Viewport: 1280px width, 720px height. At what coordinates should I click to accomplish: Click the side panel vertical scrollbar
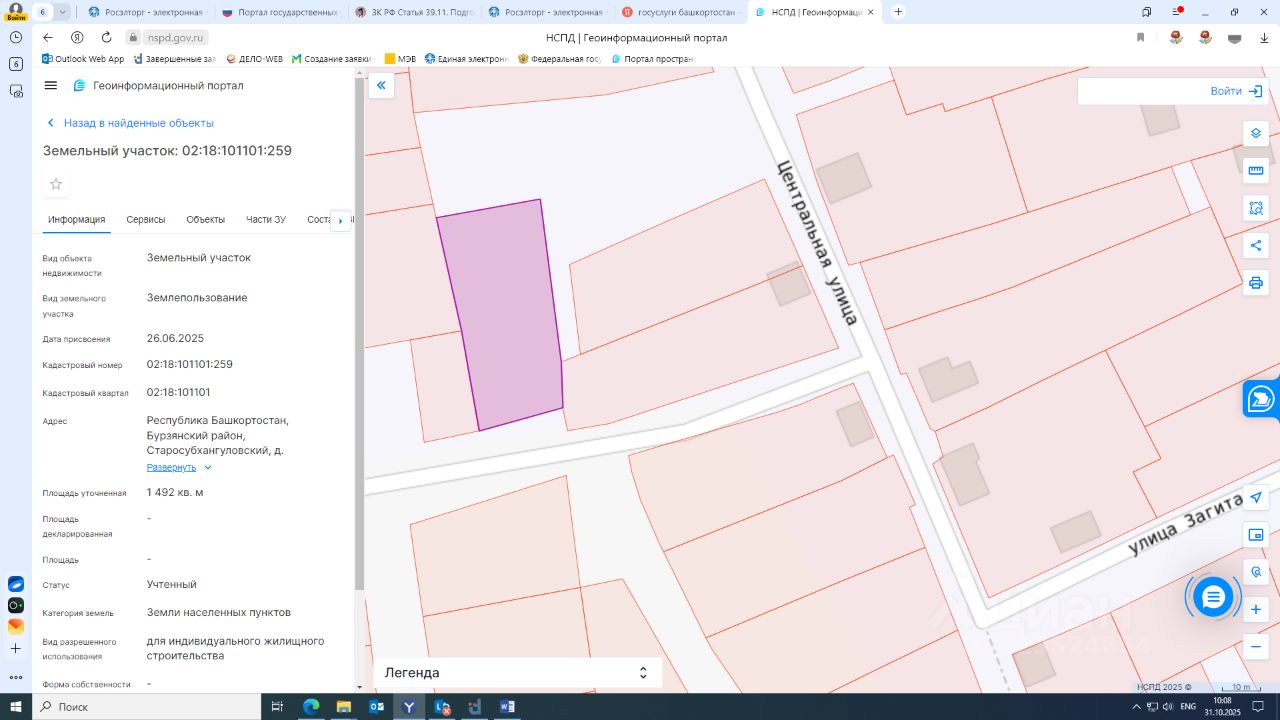click(360, 335)
